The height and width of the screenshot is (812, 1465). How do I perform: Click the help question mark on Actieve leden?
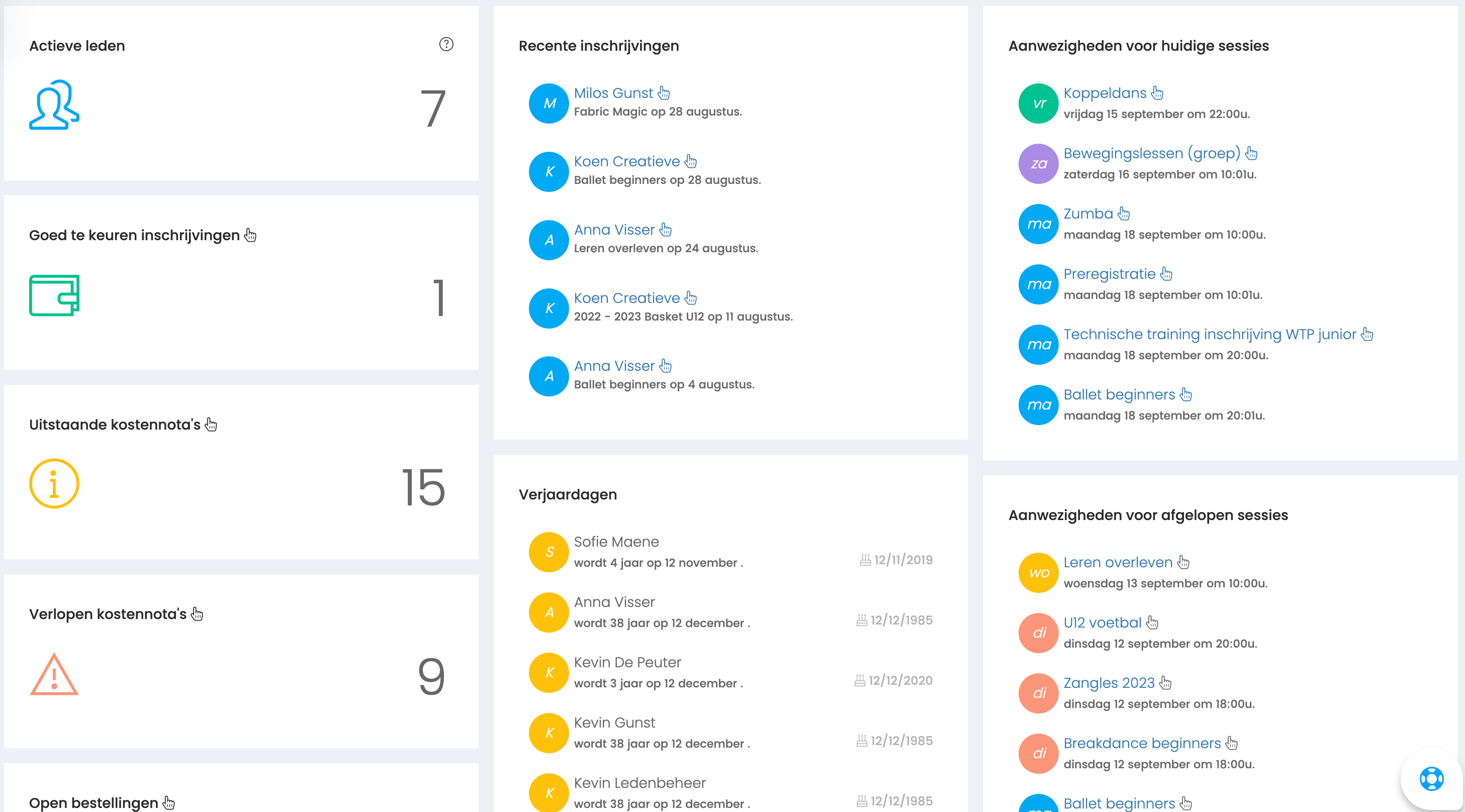446,44
